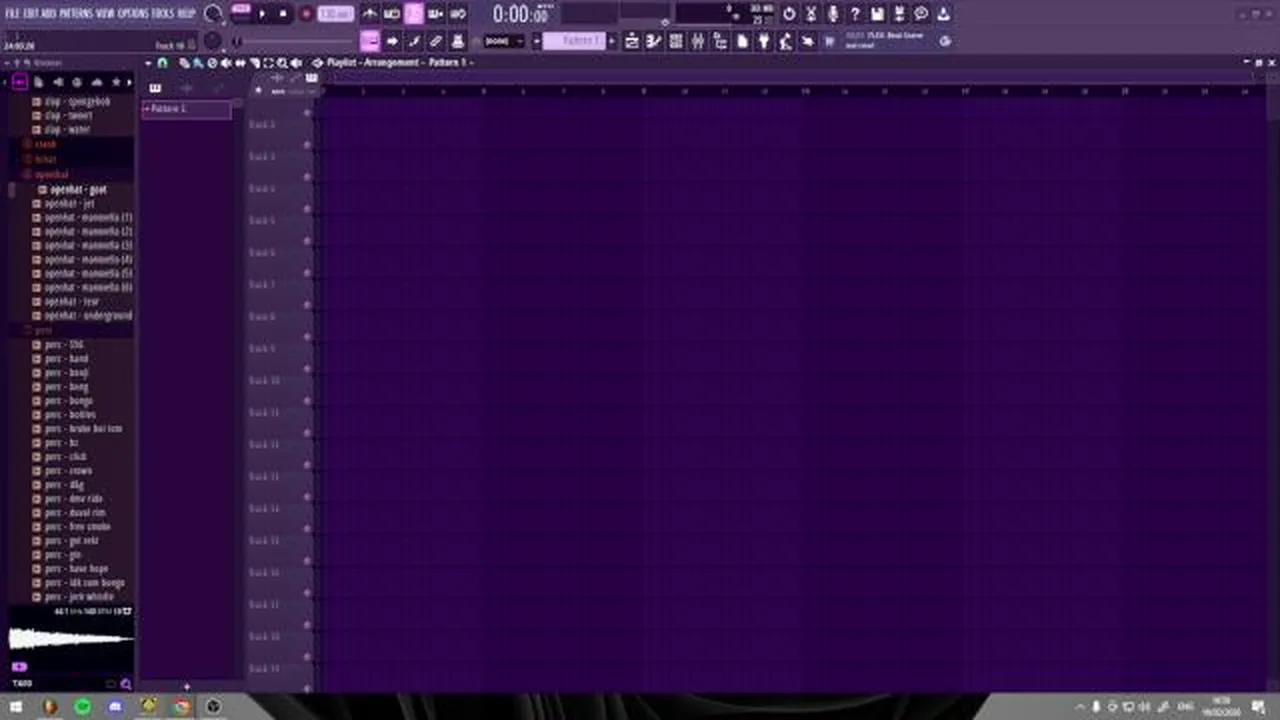Image resolution: width=1280 pixels, height=720 pixels.
Task: Select the pencil Draw tool in Playlist
Action: click(x=184, y=63)
